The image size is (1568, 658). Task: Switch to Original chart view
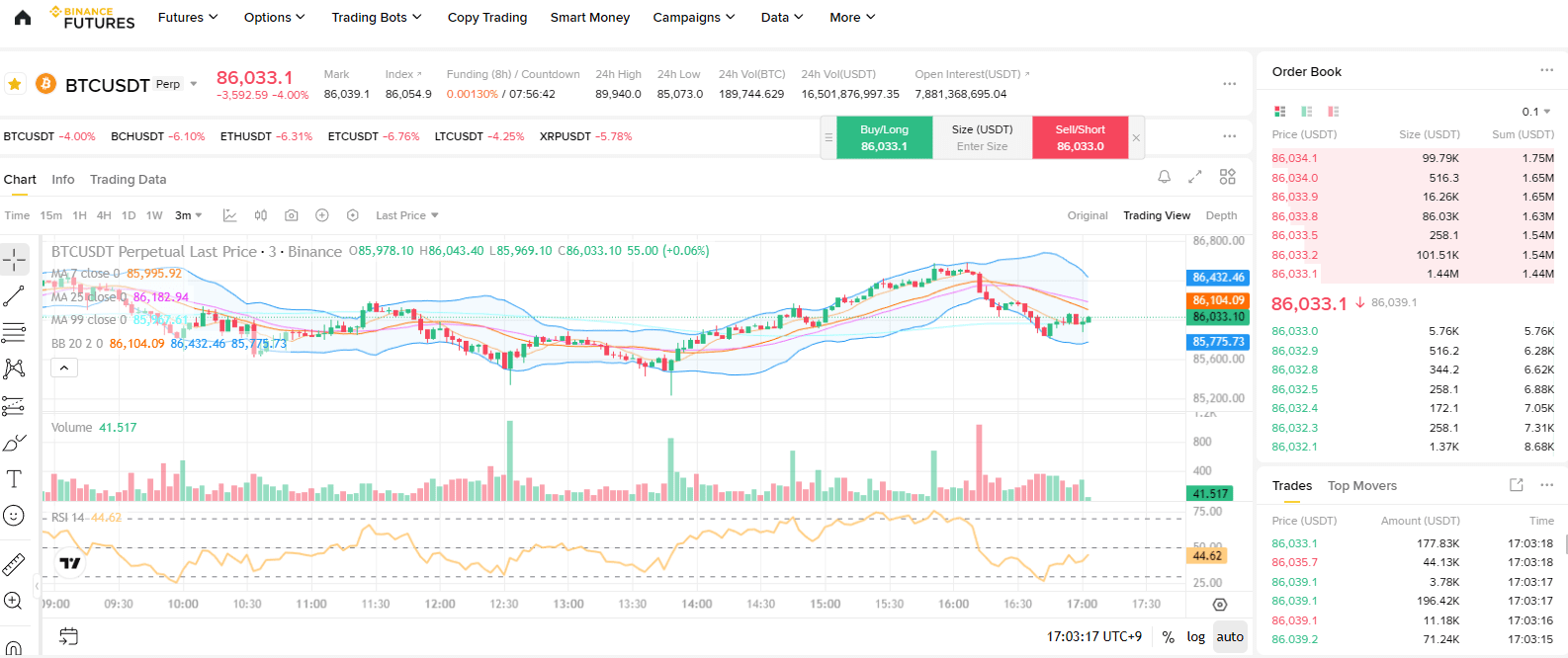pyautogui.click(x=1088, y=215)
